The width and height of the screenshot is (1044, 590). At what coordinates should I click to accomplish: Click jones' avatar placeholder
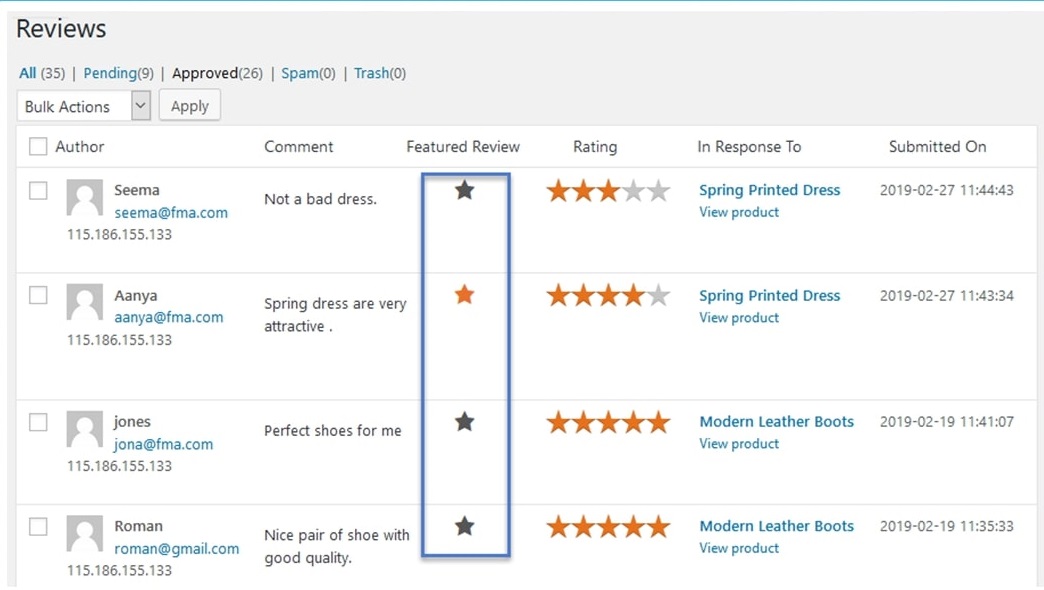[85, 429]
